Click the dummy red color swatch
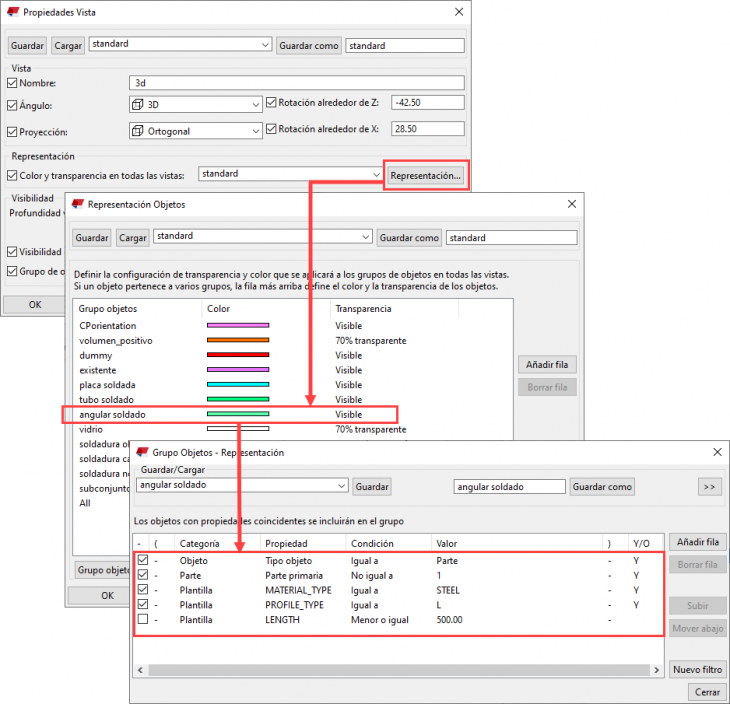 (238, 355)
